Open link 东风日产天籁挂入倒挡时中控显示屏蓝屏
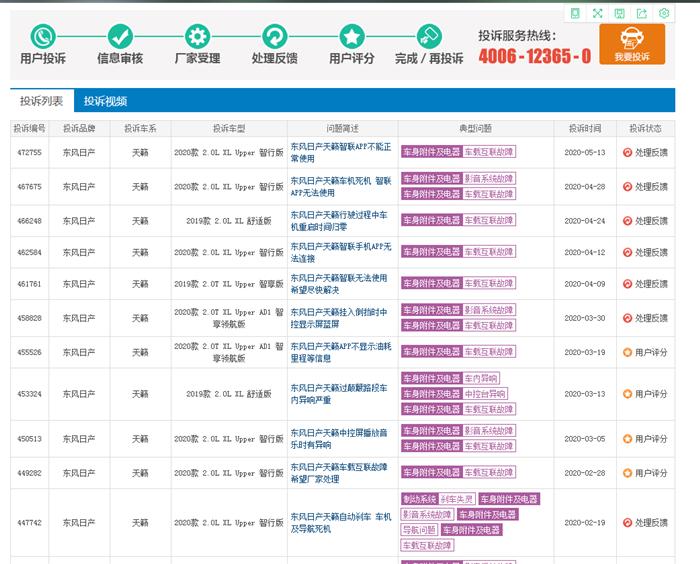 pos(339,318)
